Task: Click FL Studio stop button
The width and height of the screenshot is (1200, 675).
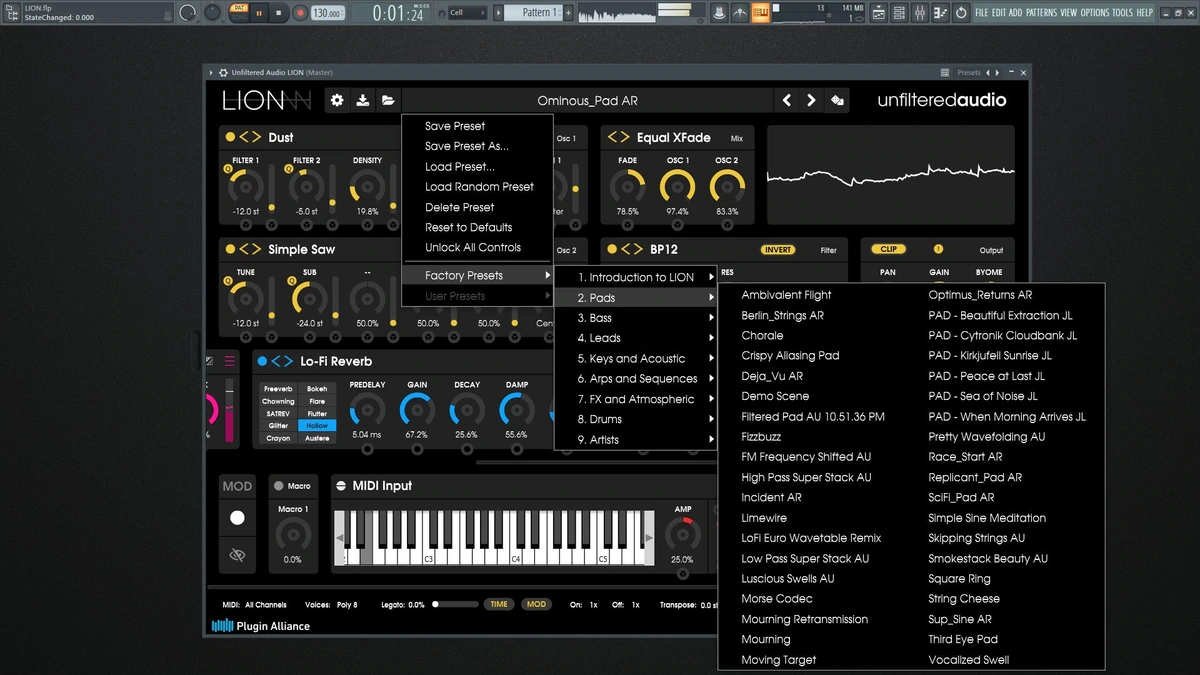Action: (280, 13)
